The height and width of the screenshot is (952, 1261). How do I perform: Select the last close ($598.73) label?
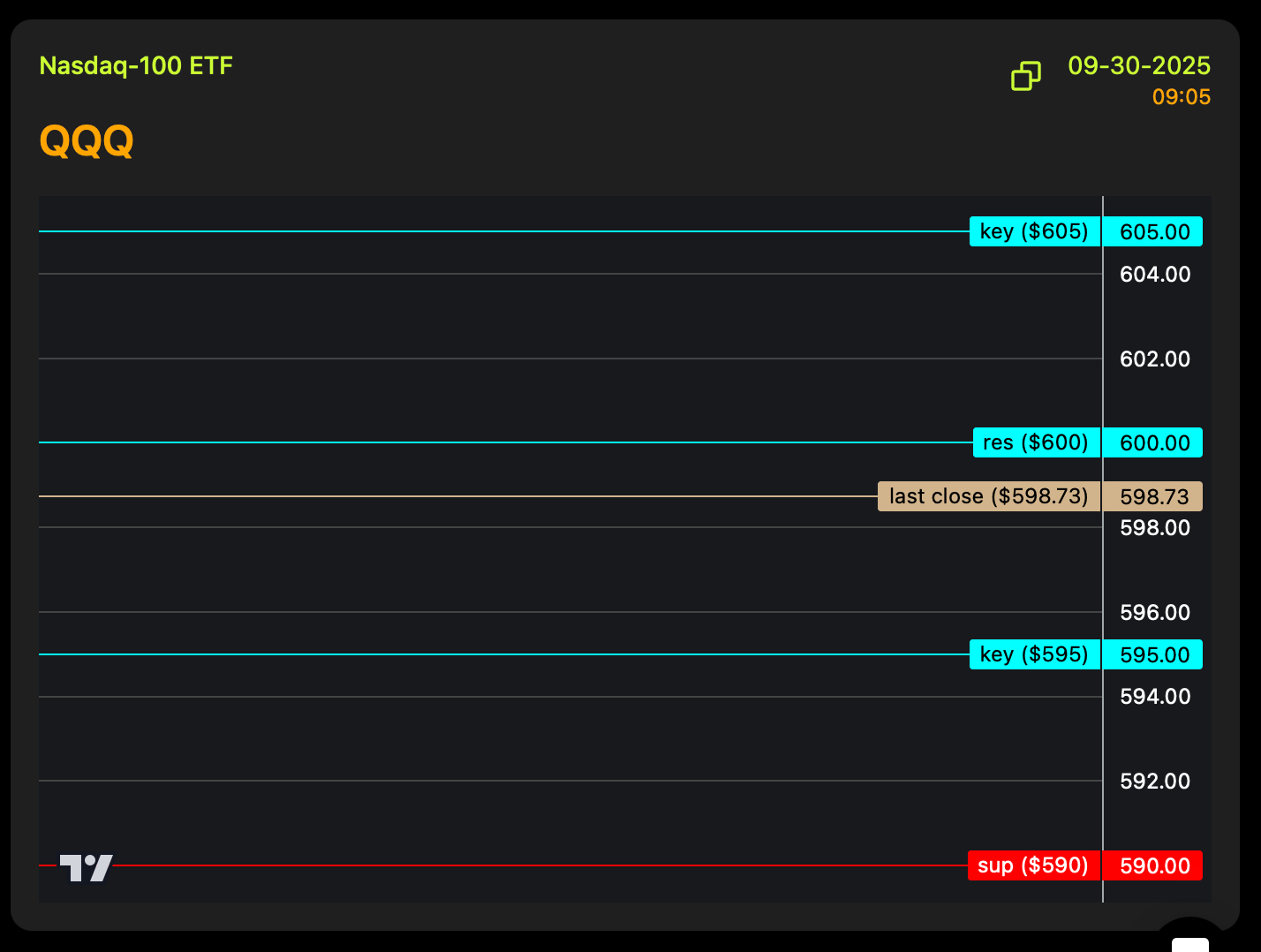click(988, 496)
